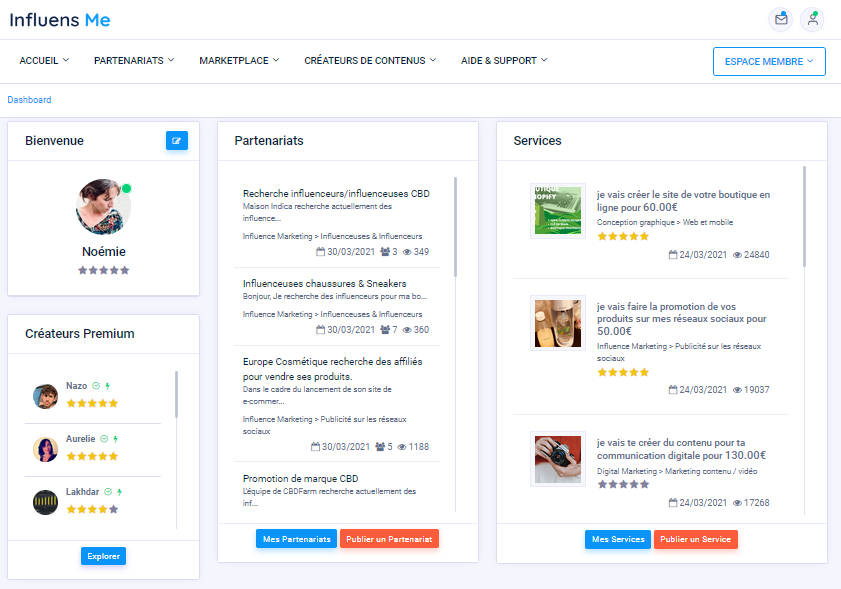Viewport: 841px width, 589px height.
Task: Click calendar icon on Europe Cosmétique listing
Action: pyautogui.click(x=316, y=447)
